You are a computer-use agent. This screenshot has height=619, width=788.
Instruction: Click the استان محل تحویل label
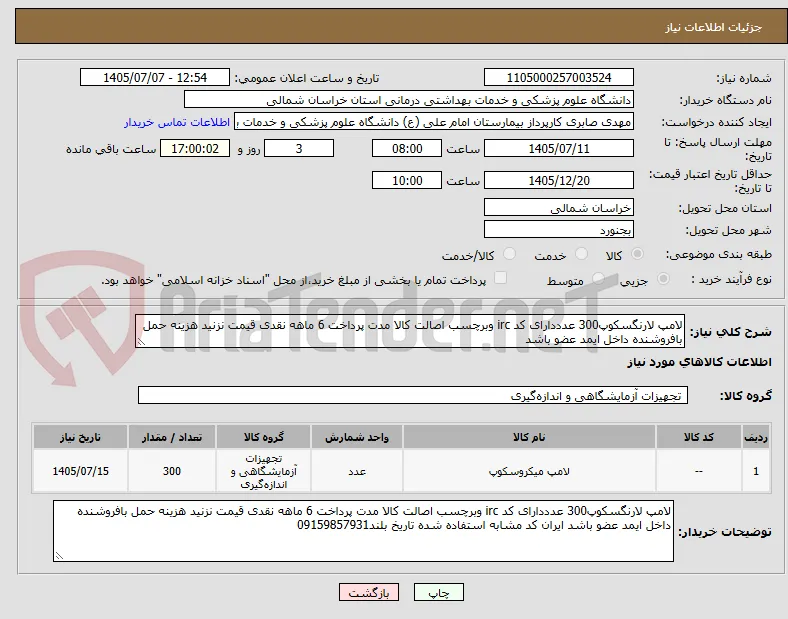[x=725, y=209]
